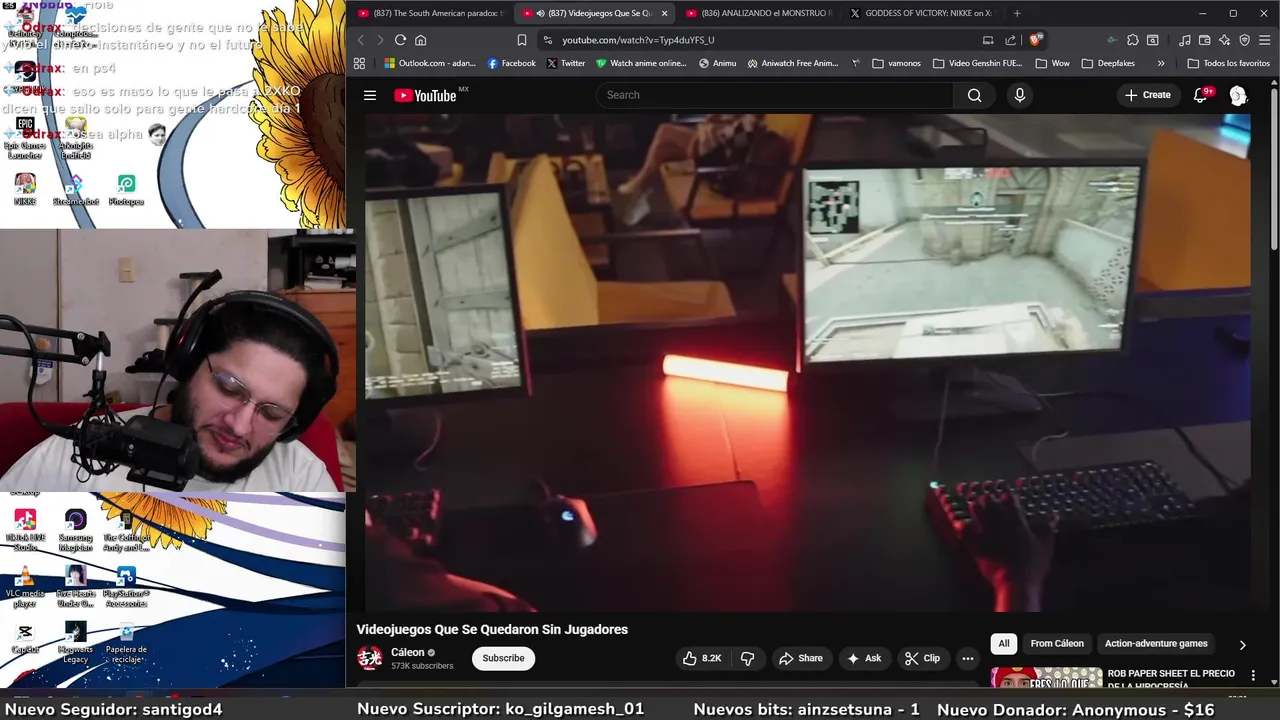Click the Ask button
This screenshot has height=720, width=1280.
(864, 658)
